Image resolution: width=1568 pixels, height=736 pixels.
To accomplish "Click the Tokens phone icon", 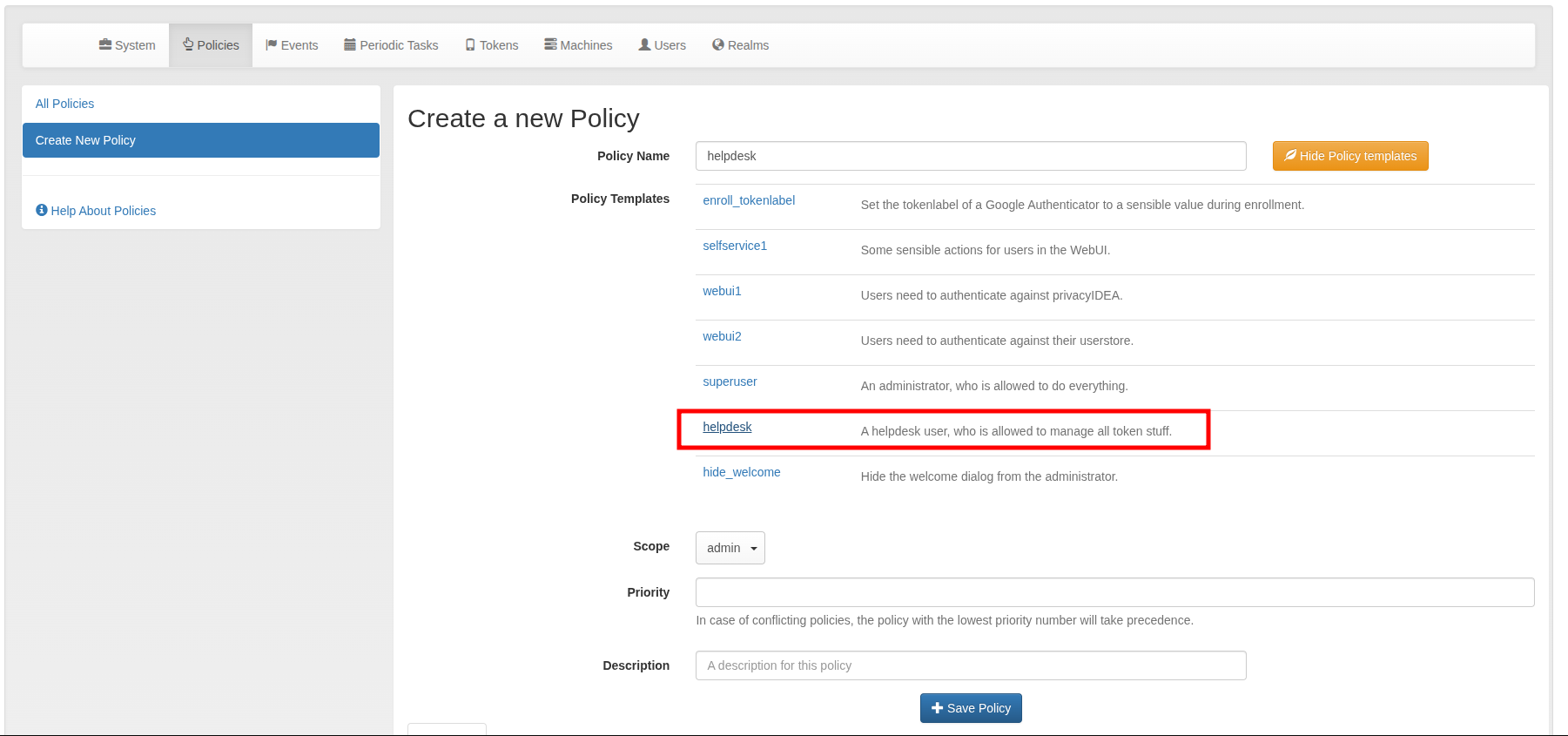I will (x=470, y=44).
